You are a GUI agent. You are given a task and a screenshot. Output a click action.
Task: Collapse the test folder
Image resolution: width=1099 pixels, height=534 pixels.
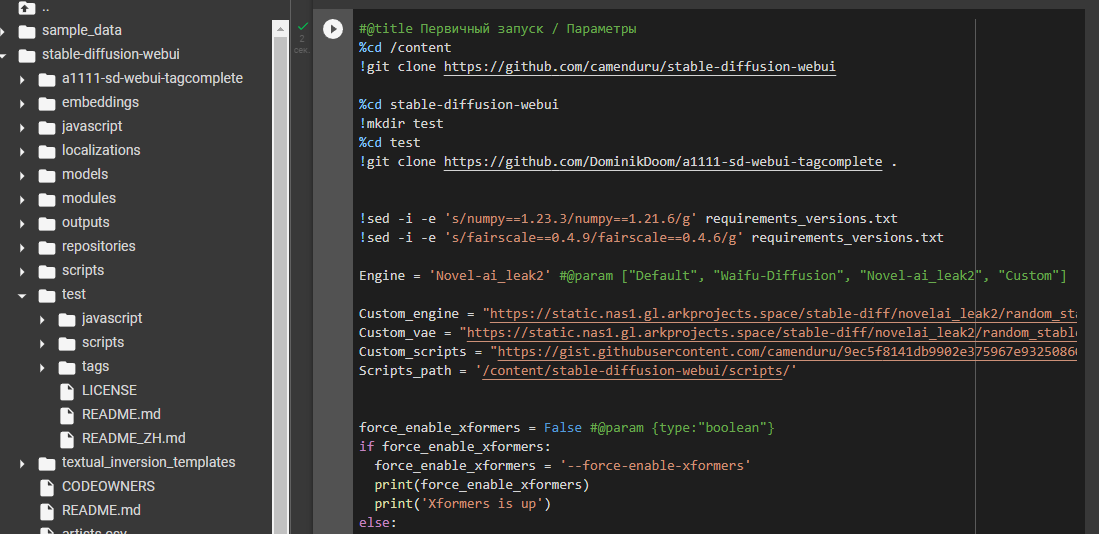[x=22, y=295]
